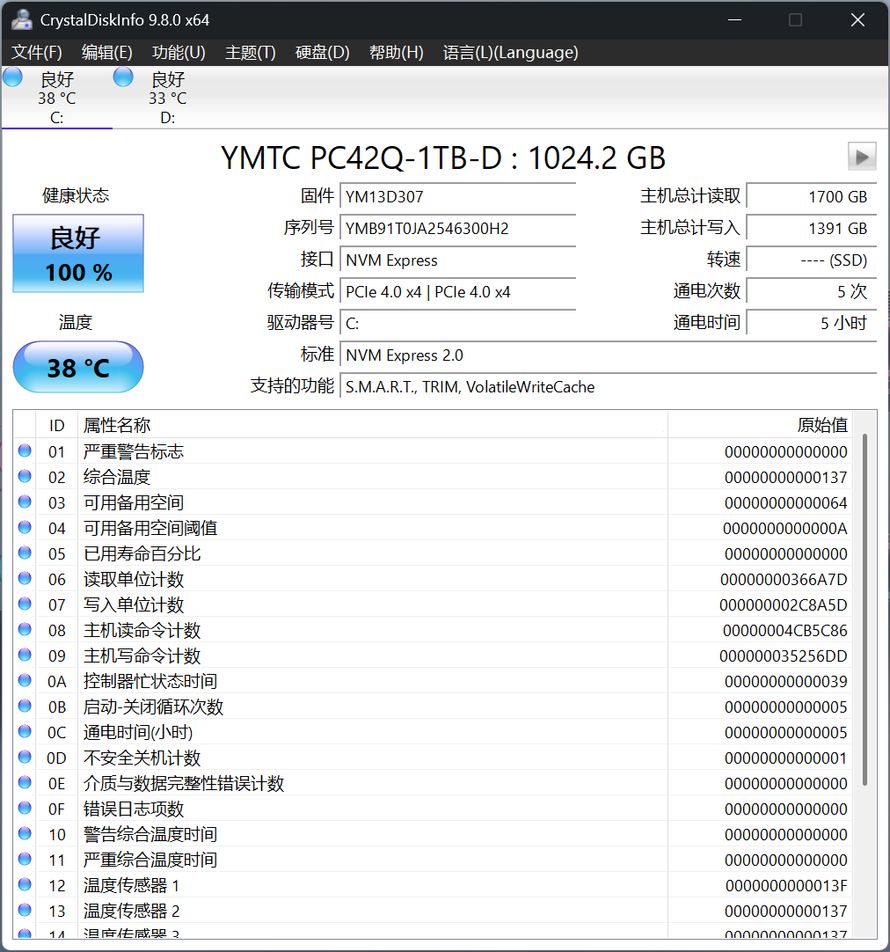Click the standard field NVM Express 2.0
Viewport: 890px width, 952px height.
click(608, 355)
